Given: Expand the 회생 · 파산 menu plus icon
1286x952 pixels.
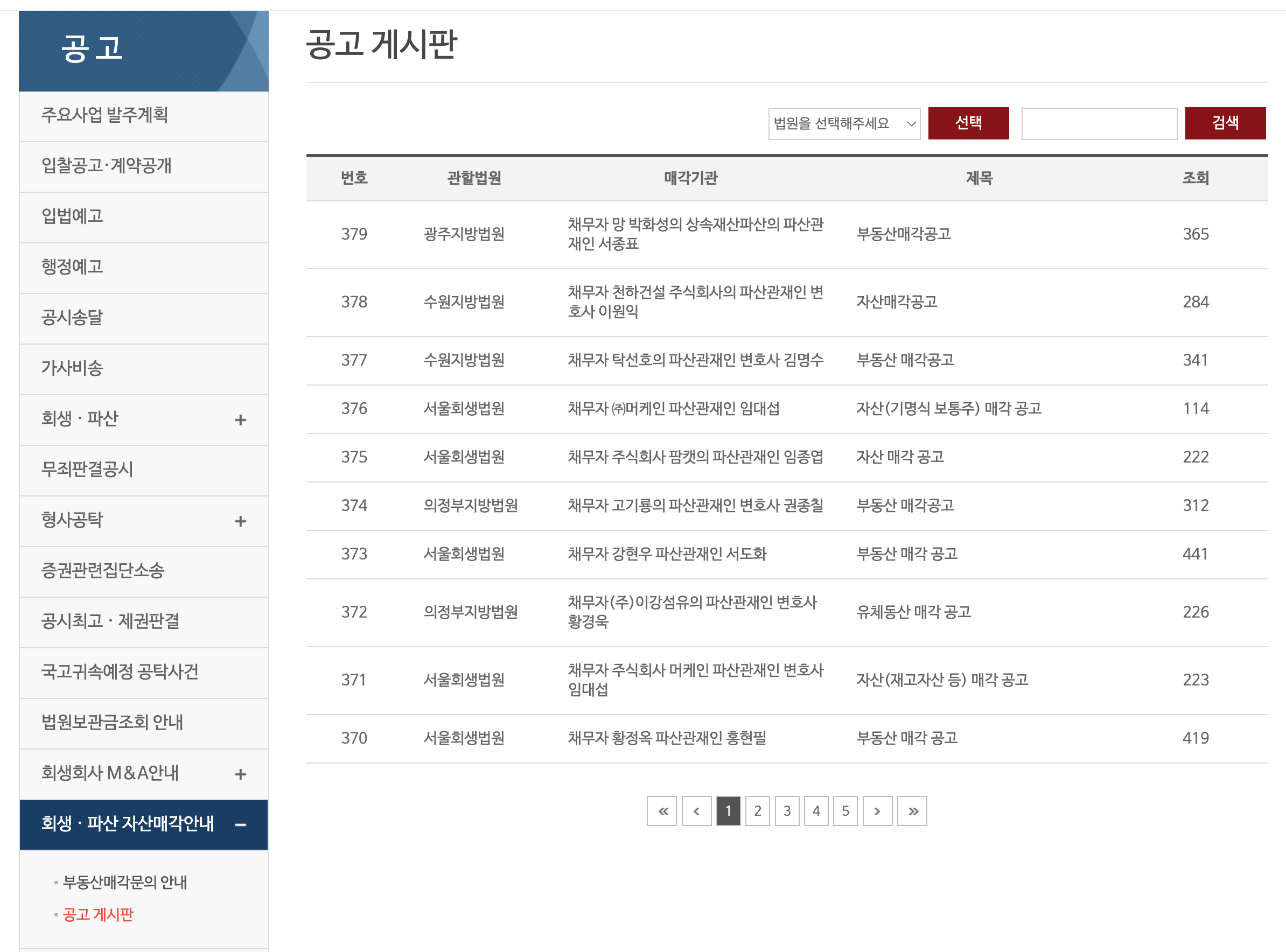Looking at the screenshot, I should 240,419.
